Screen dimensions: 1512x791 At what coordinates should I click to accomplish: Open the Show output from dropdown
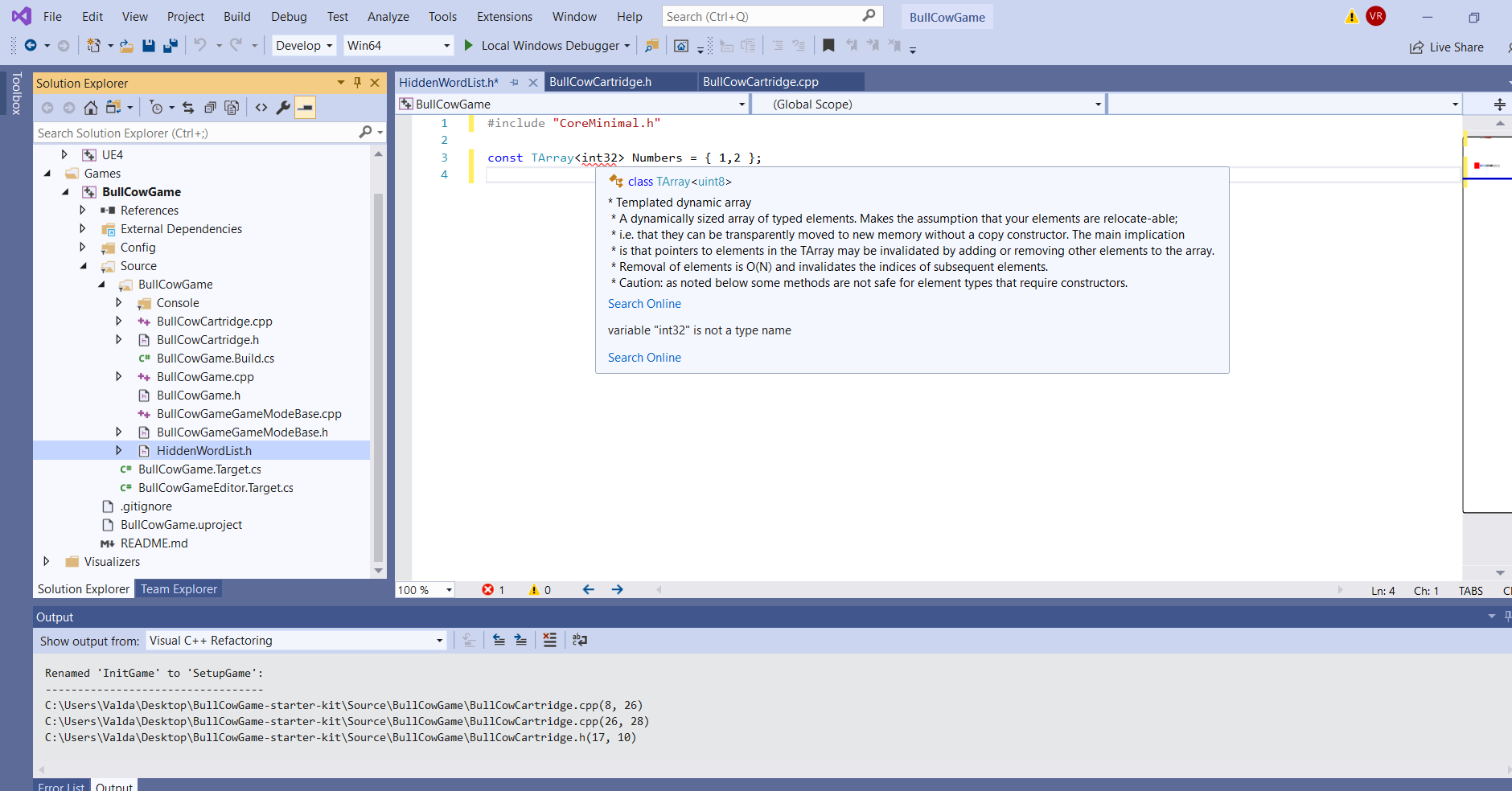pyautogui.click(x=296, y=641)
